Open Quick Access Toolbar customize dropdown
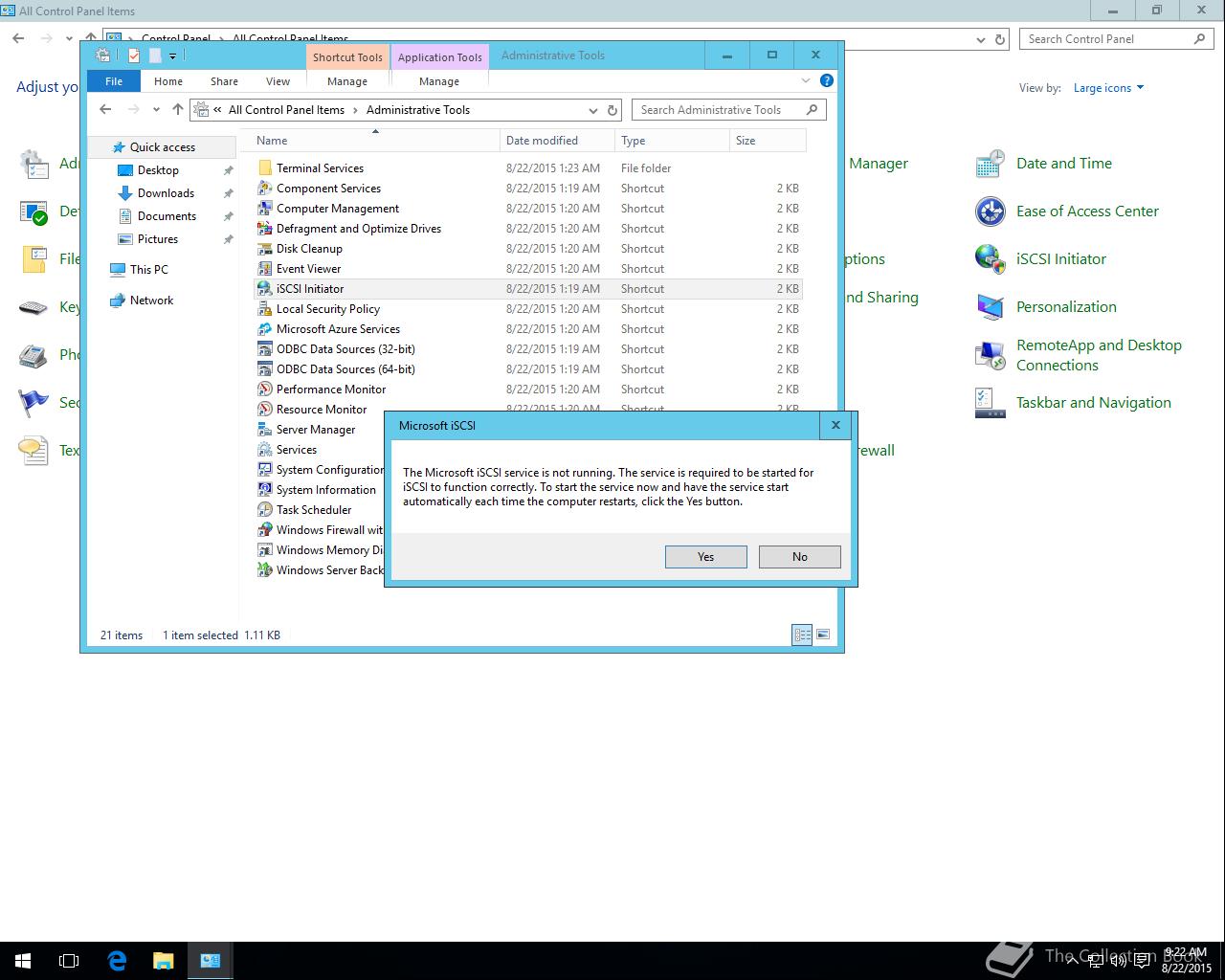Screen dimensions: 1225x980 click(x=172, y=56)
